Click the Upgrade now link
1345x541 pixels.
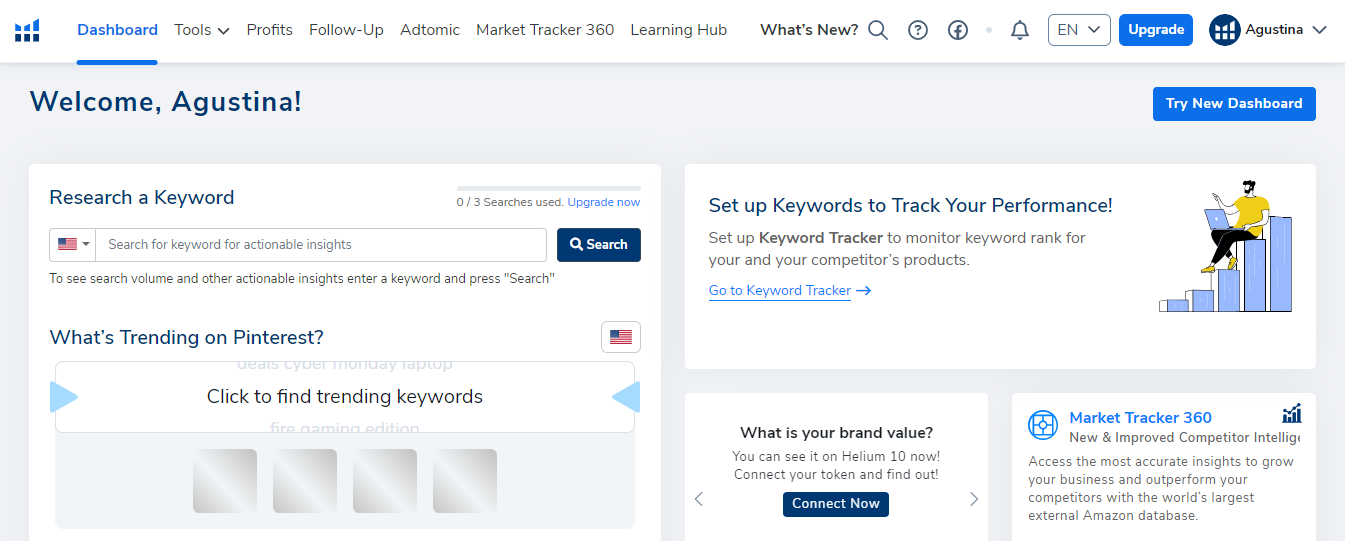tap(604, 202)
